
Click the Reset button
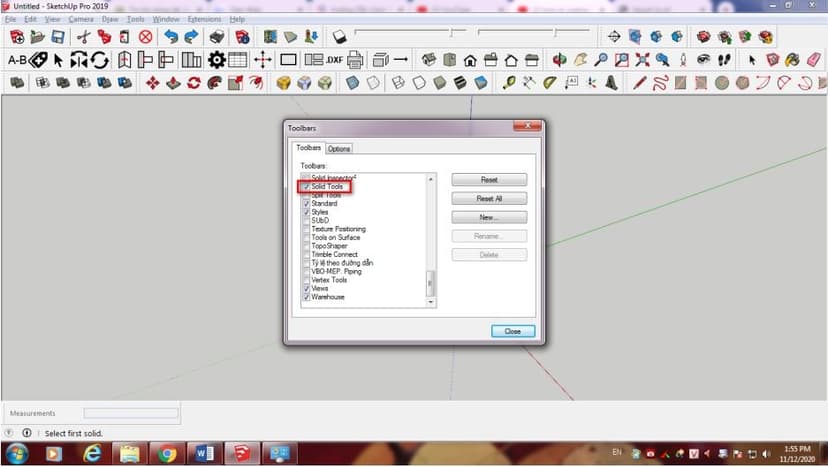pyautogui.click(x=489, y=180)
